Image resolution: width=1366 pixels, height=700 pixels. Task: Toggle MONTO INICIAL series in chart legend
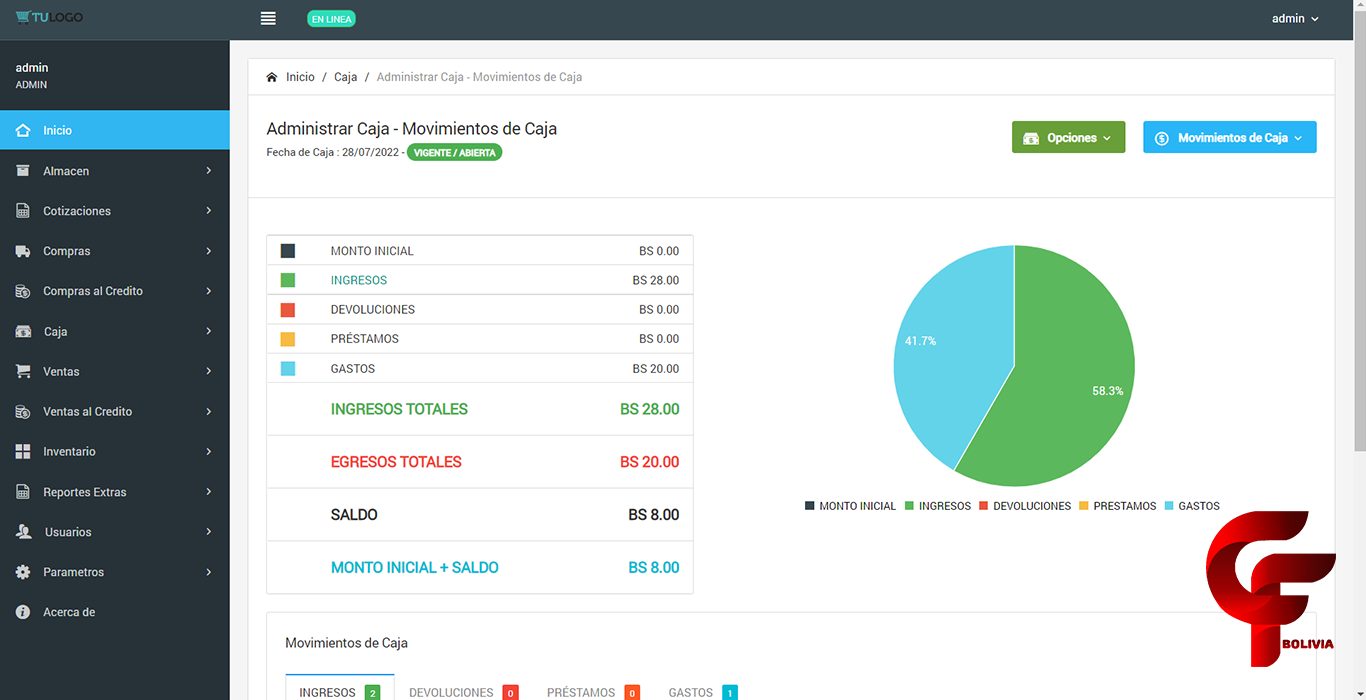850,506
